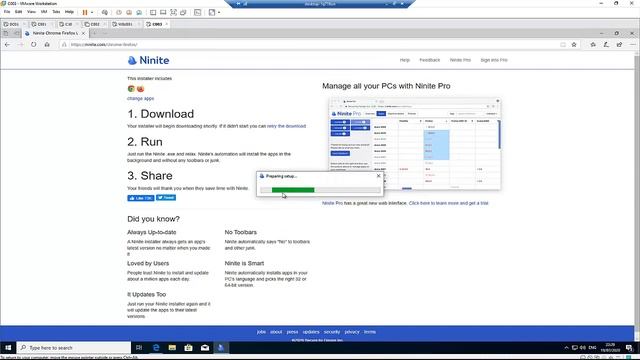The width and height of the screenshot is (640, 360).
Task: Click the Facebook Like button
Action: 140,198
